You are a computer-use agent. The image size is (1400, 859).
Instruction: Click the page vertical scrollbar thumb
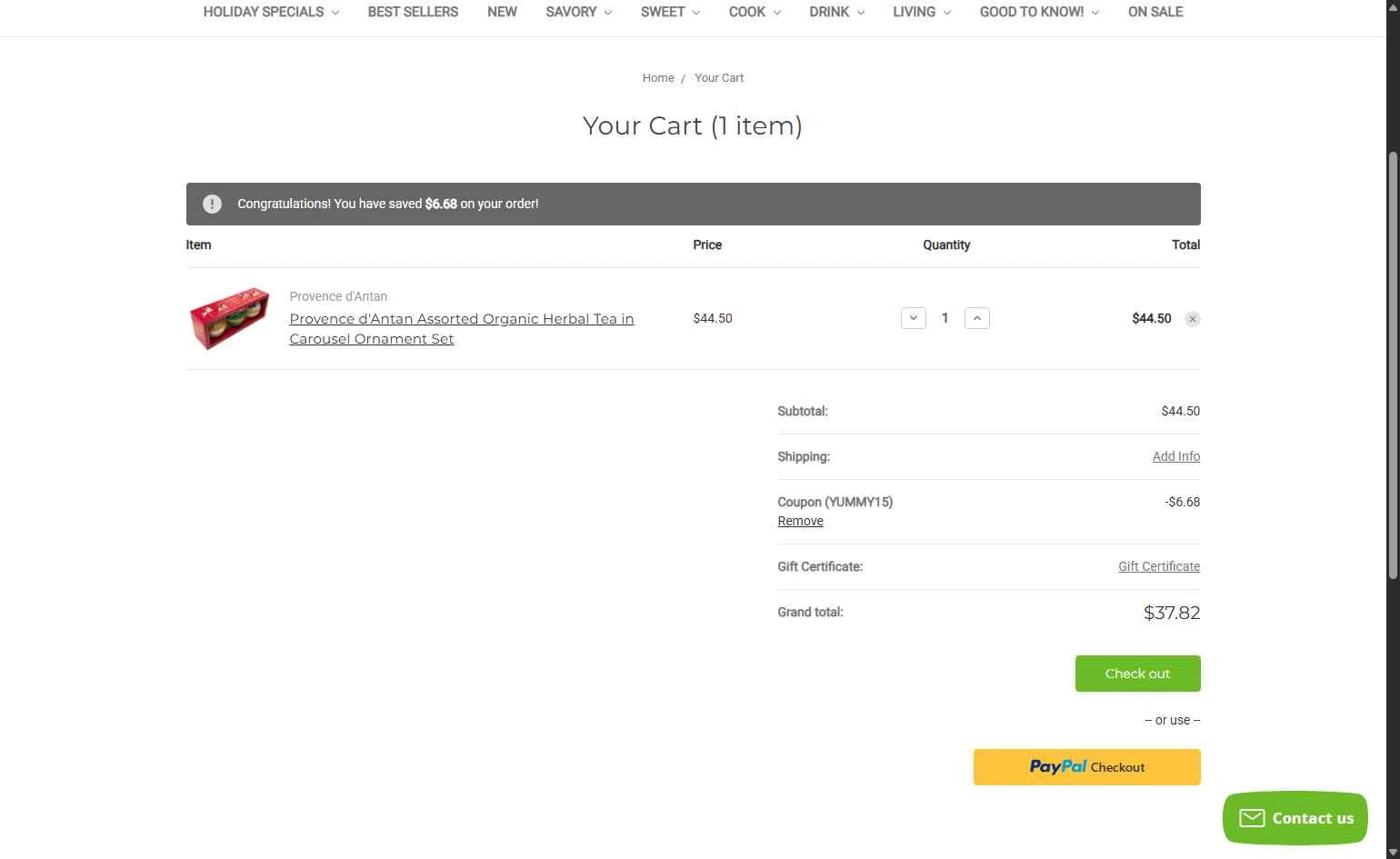pos(1393,364)
